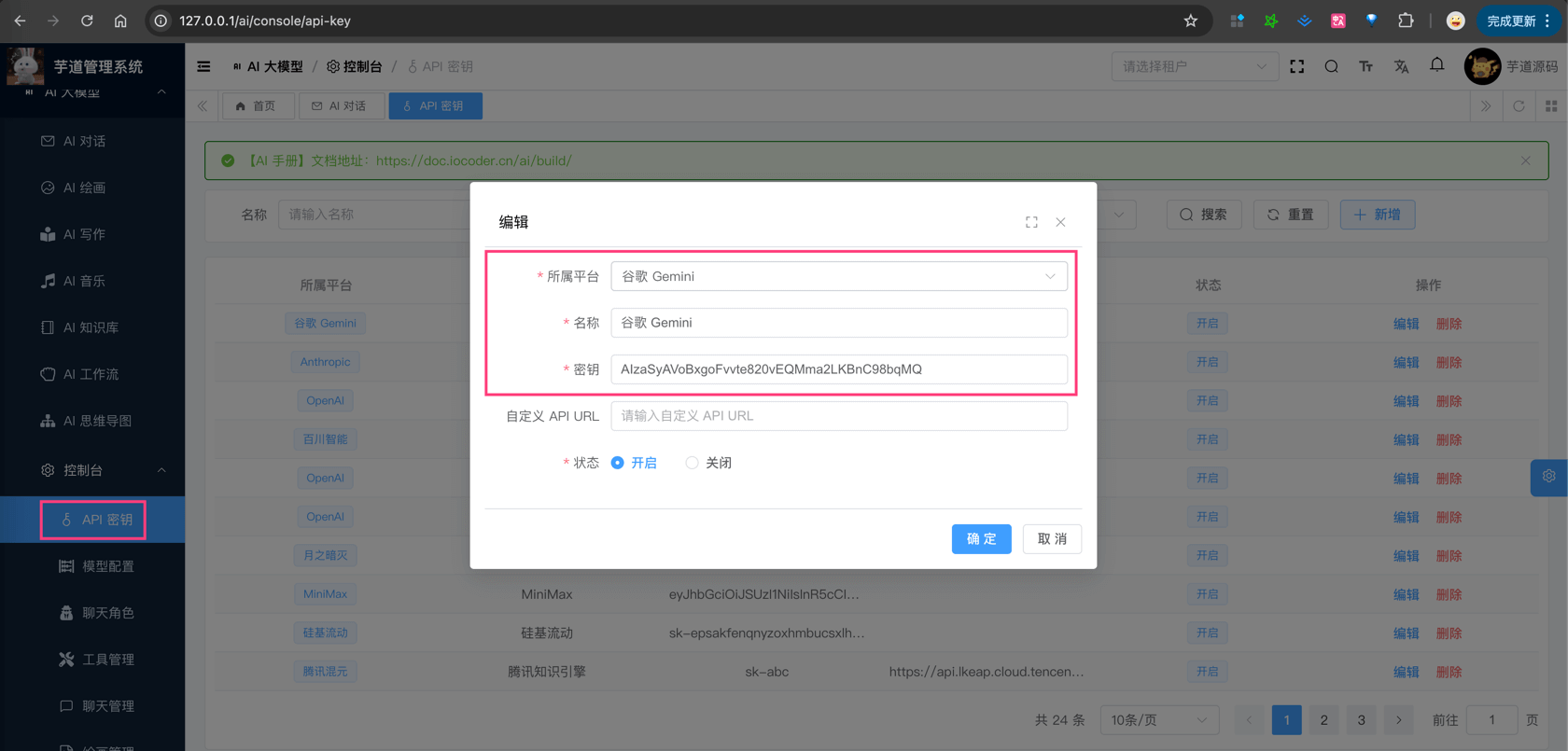This screenshot has width=1568, height=751.
Task: Open the 10条/页 page size dropdown
Action: pyautogui.click(x=1158, y=720)
